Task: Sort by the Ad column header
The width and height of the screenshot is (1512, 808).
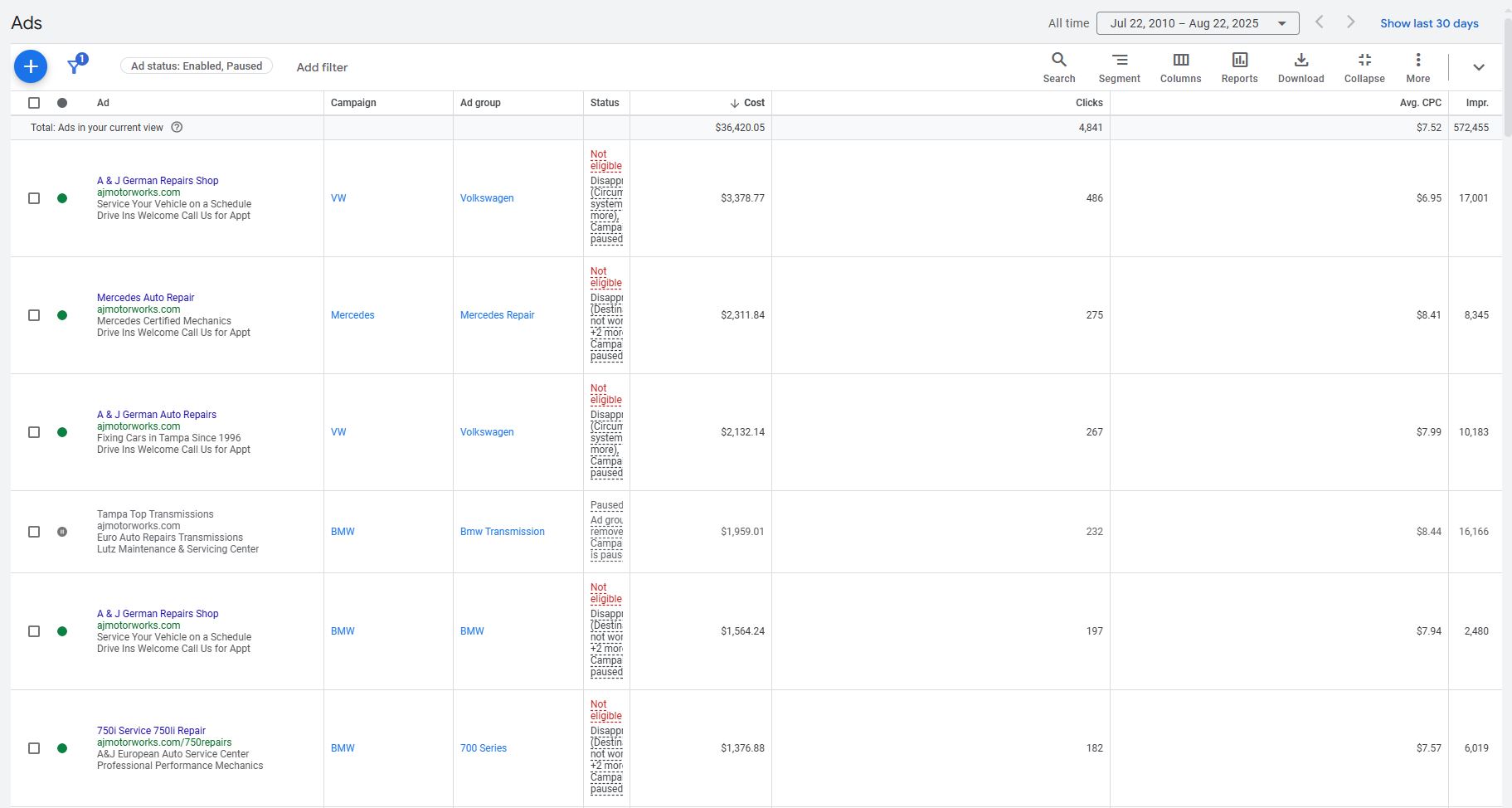Action: coord(103,103)
